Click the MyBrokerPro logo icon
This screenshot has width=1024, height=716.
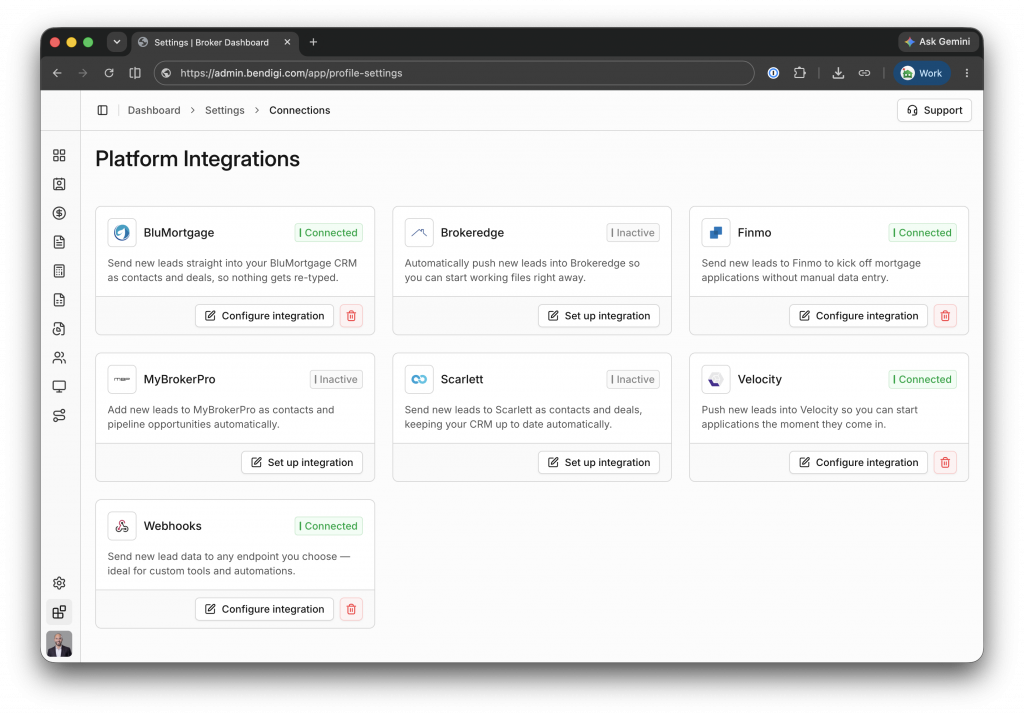pos(122,380)
